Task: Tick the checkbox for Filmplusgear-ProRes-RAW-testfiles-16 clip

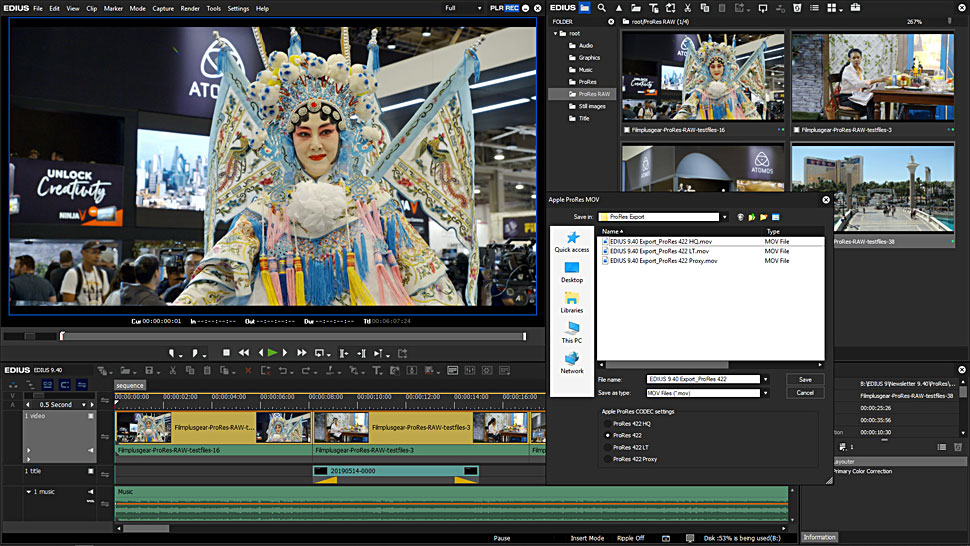Action: 627,130
